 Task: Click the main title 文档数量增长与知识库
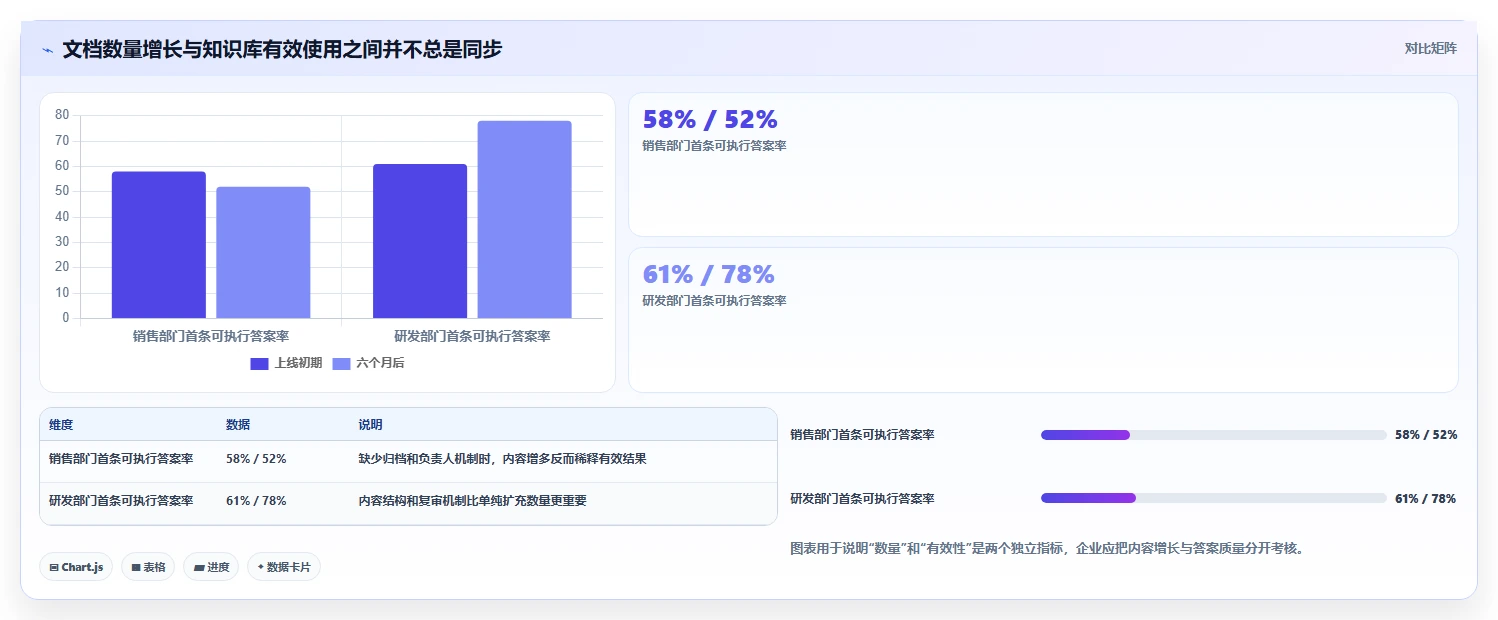pyautogui.click(x=282, y=49)
